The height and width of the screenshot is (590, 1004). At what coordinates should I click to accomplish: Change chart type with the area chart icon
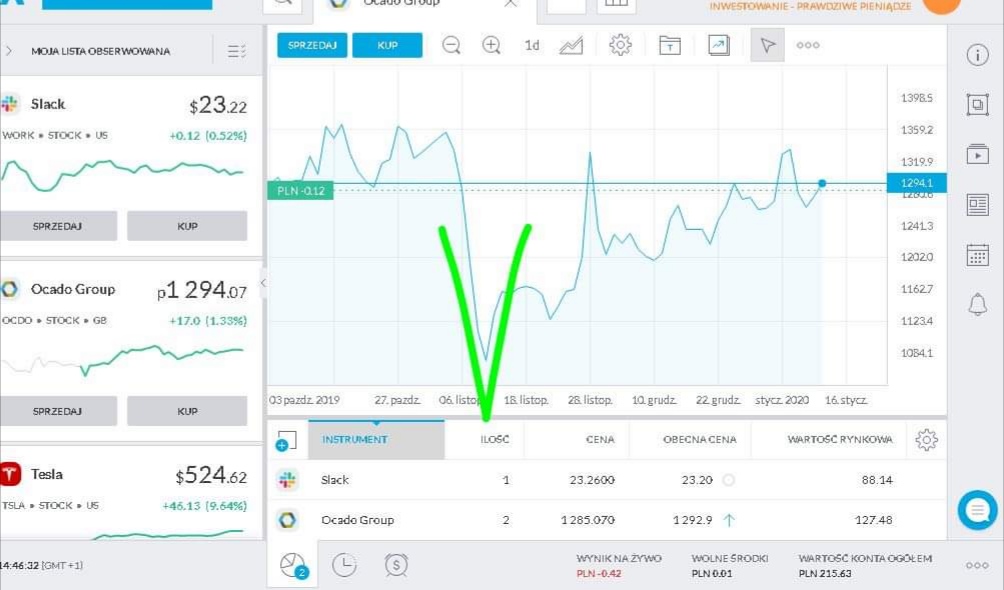tap(571, 45)
